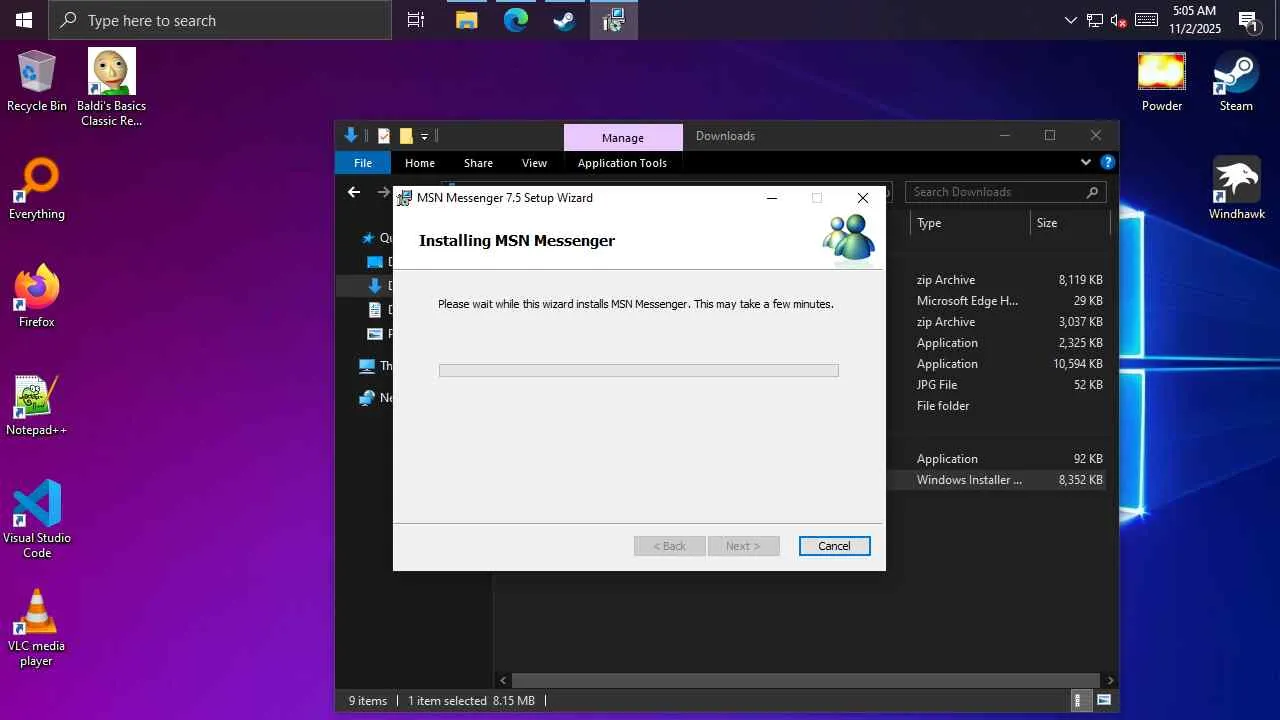Open the Application Tools ribbon tab
Screen dimensions: 1280x720
pyautogui.click(x=622, y=163)
